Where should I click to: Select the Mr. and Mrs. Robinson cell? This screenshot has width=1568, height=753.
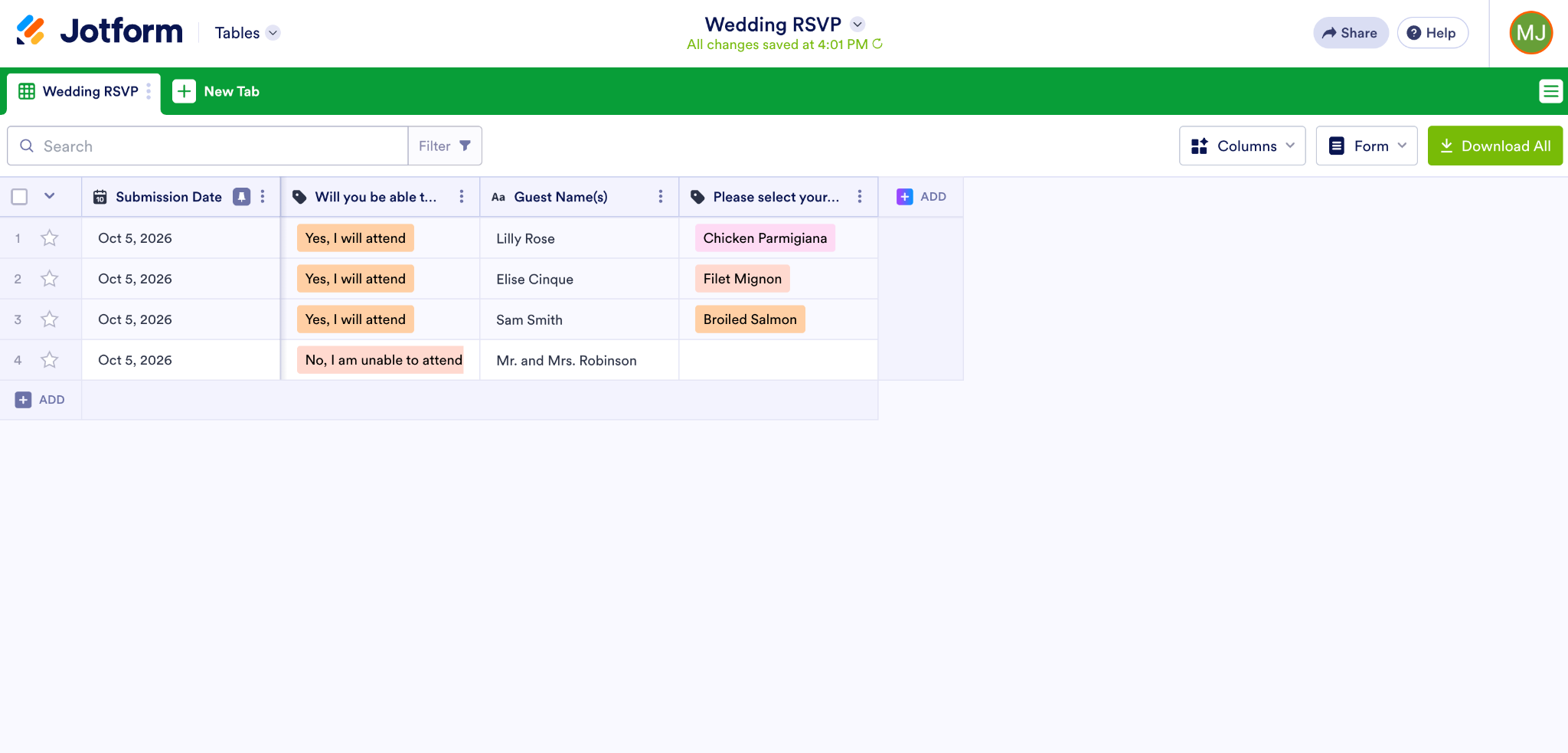click(580, 360)
